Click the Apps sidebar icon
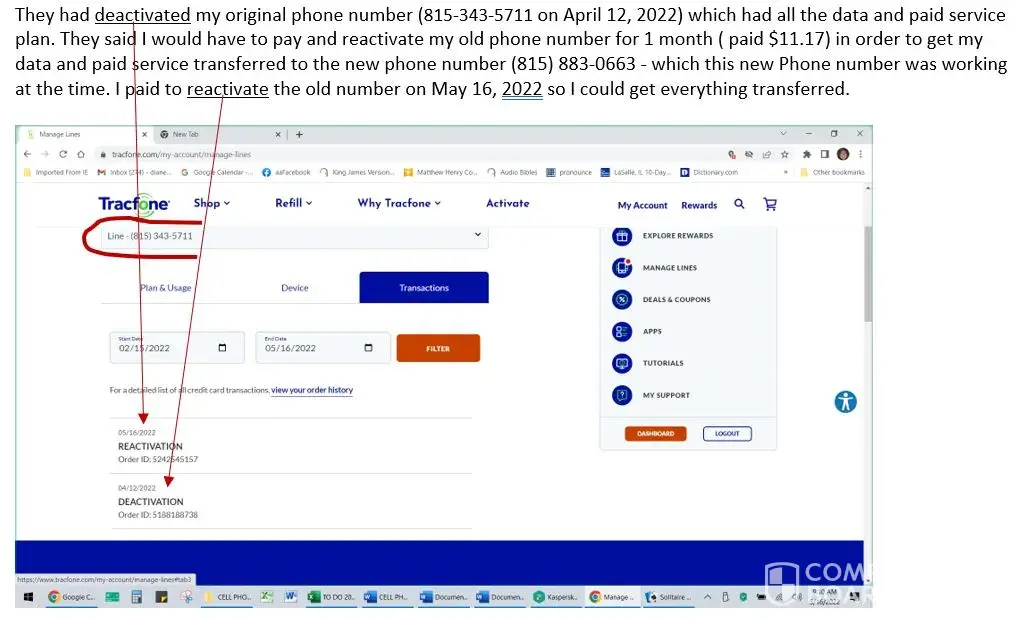Screen dimensions: 1026x626 622,332
